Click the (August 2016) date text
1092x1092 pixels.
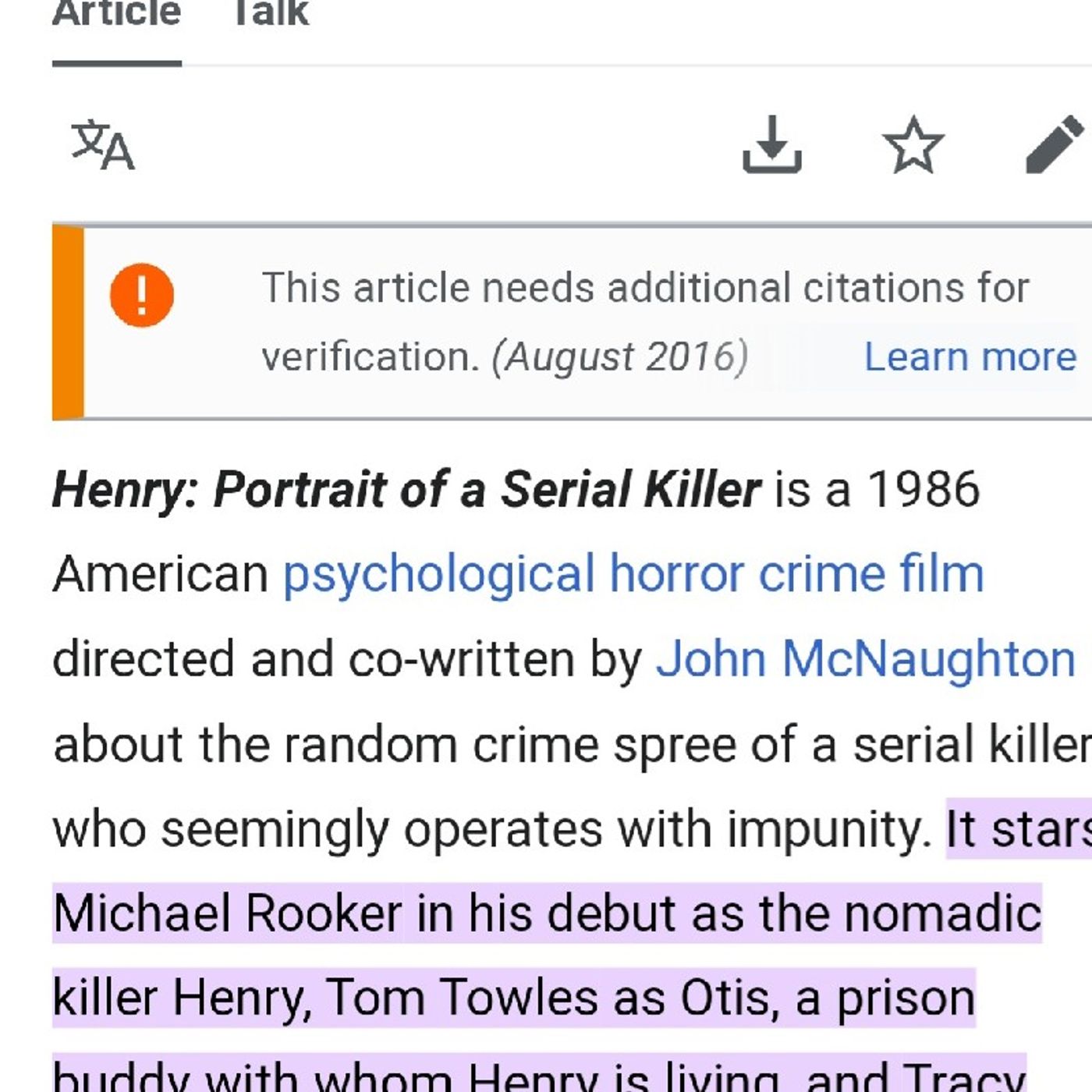(x=619, y=357)
